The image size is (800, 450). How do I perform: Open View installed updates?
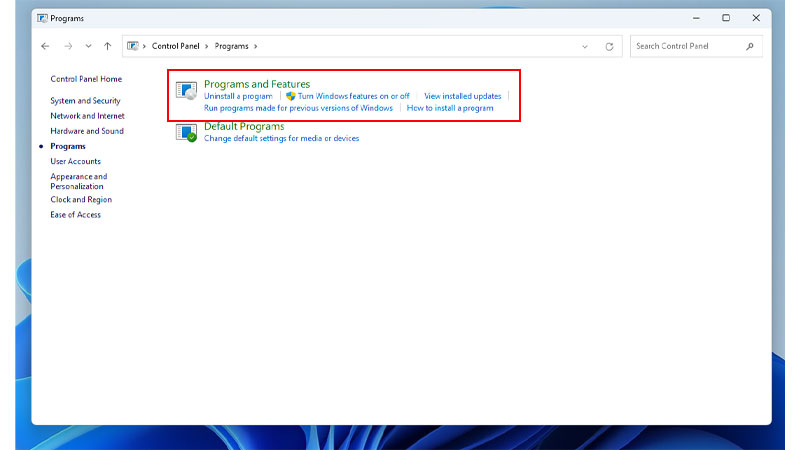463,96
